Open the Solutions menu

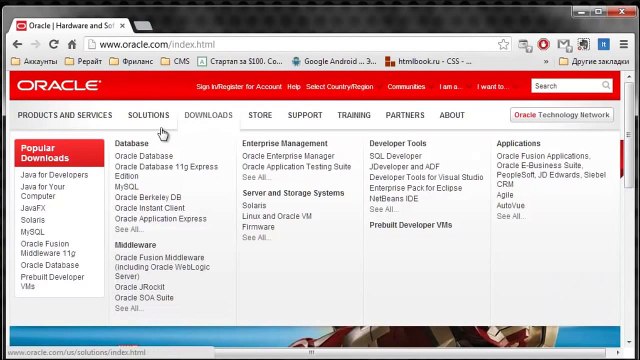coord(149,115)
